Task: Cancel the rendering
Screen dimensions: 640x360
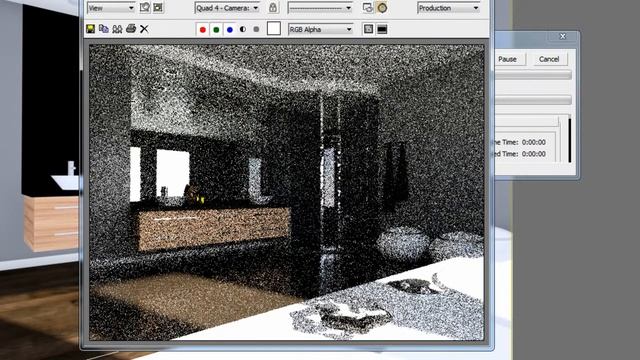Action: [549, 59]
